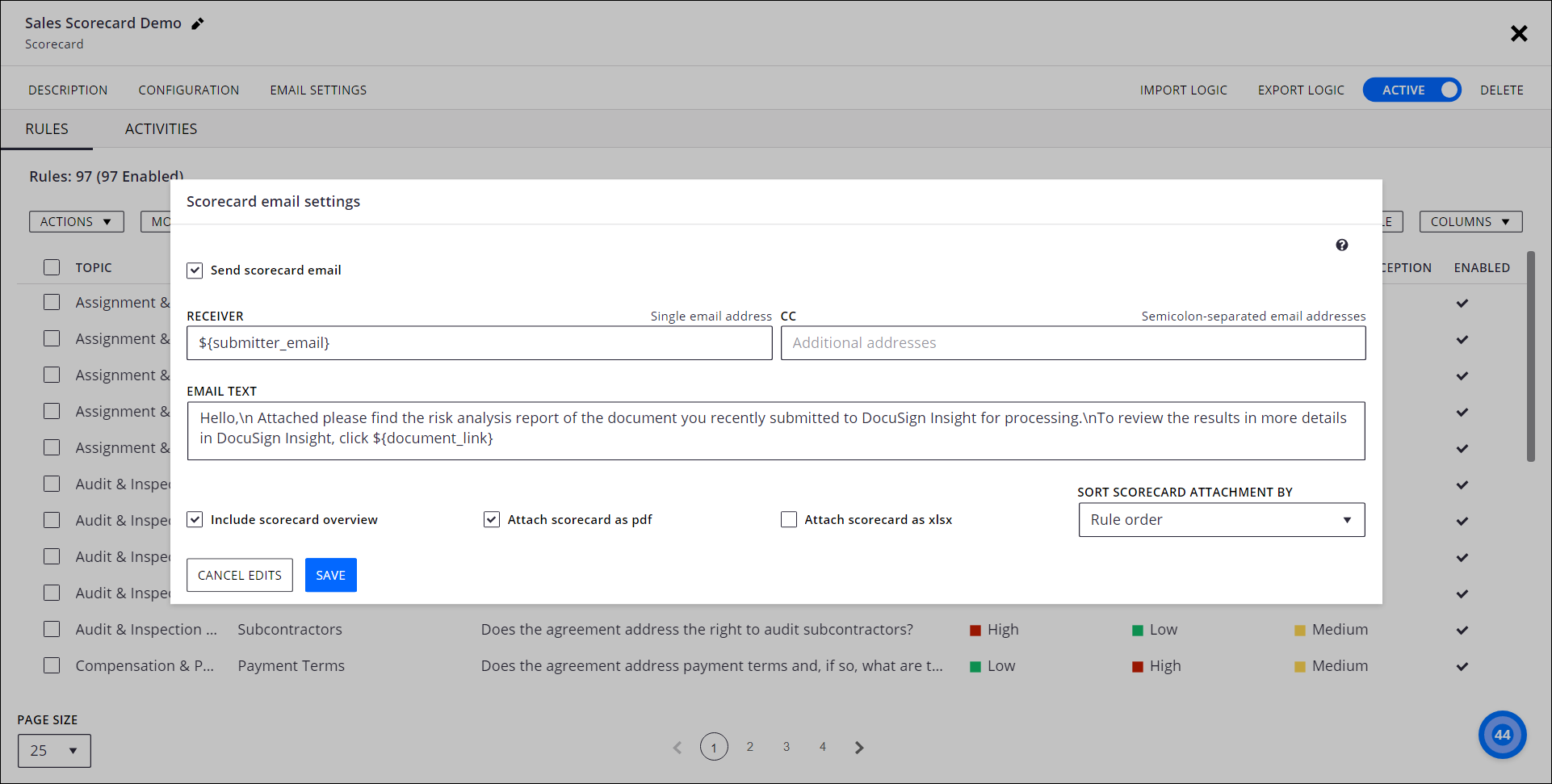
Task: Uncheck Include scorecard overview
Action: pyautogui.click(x=195, y=519)
